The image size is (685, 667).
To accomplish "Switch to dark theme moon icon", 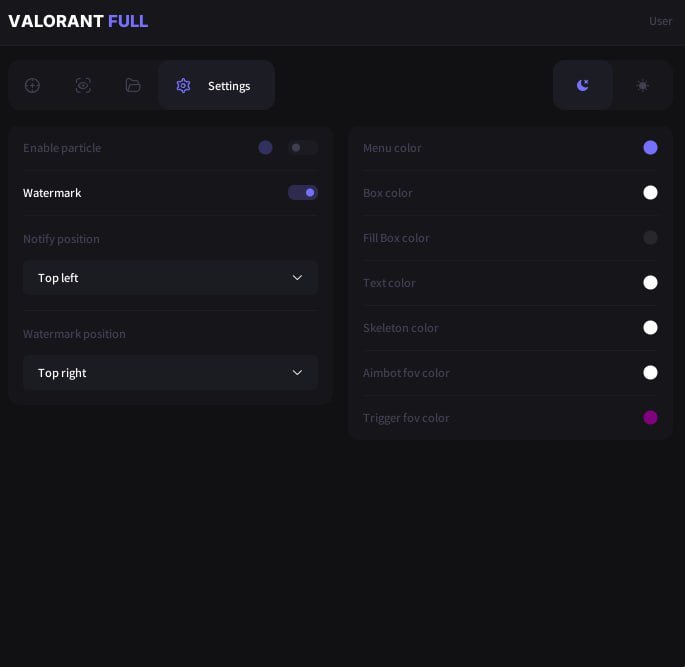I will tap(583, 86).
